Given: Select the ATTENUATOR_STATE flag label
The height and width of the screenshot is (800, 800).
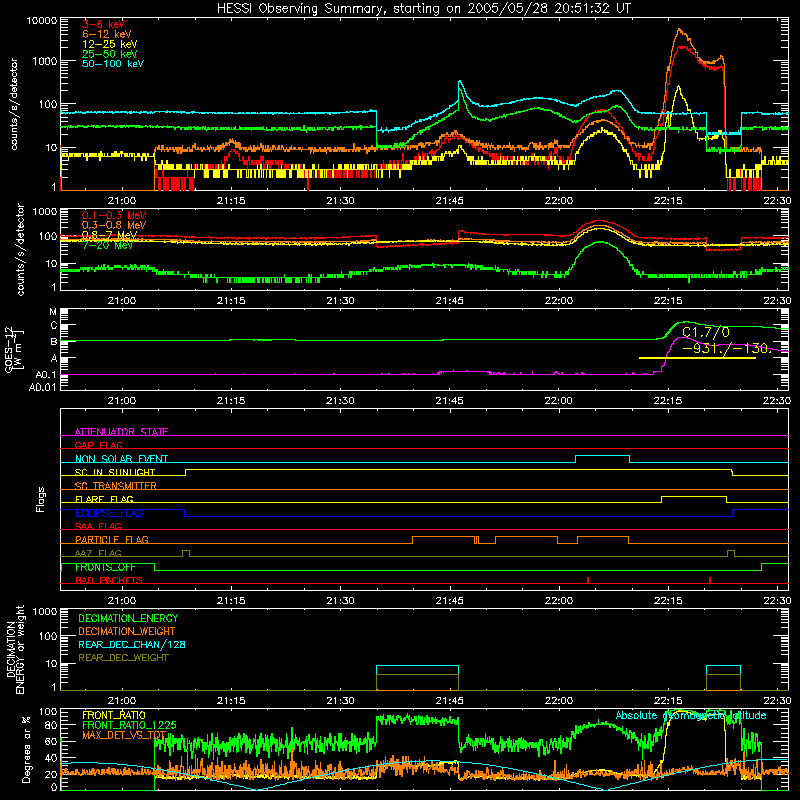Looking at the screenshot, I should [121, 432].
